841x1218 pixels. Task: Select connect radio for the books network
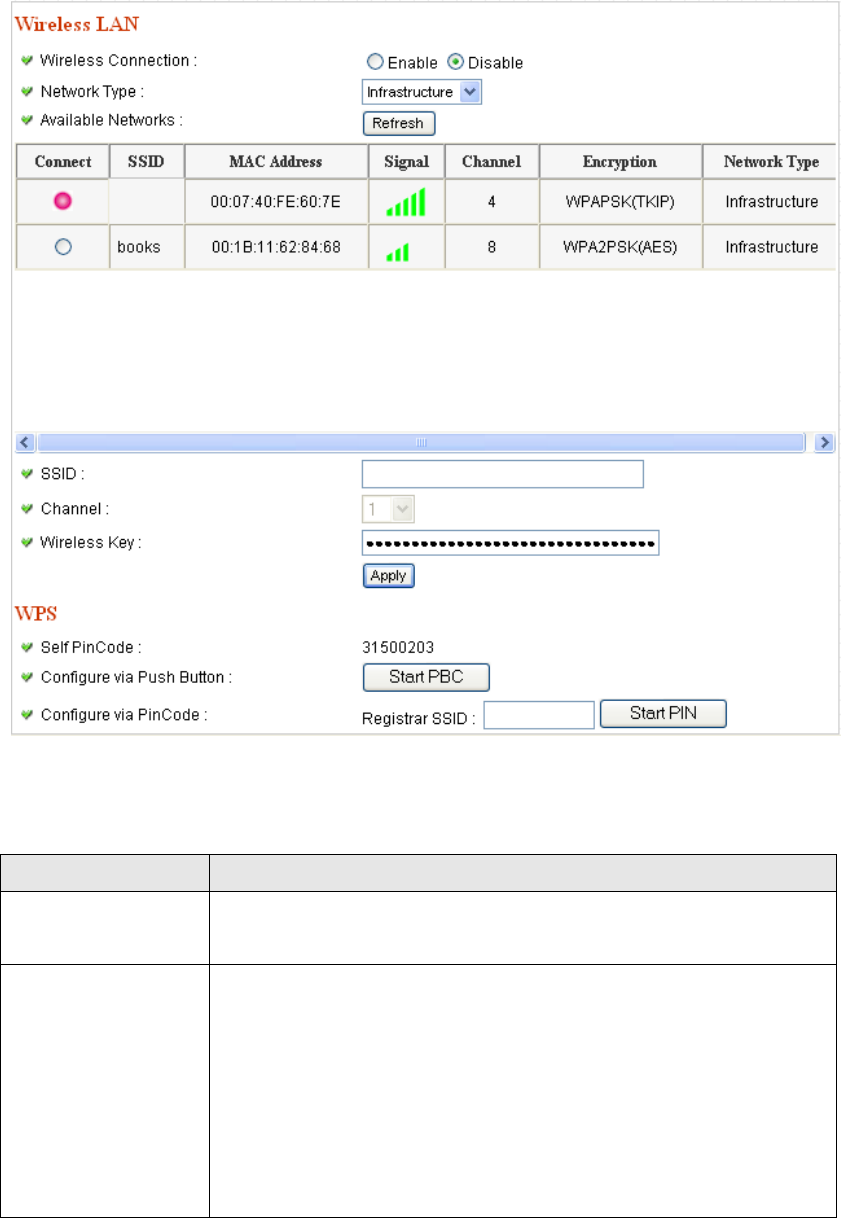tap(63, 247)
